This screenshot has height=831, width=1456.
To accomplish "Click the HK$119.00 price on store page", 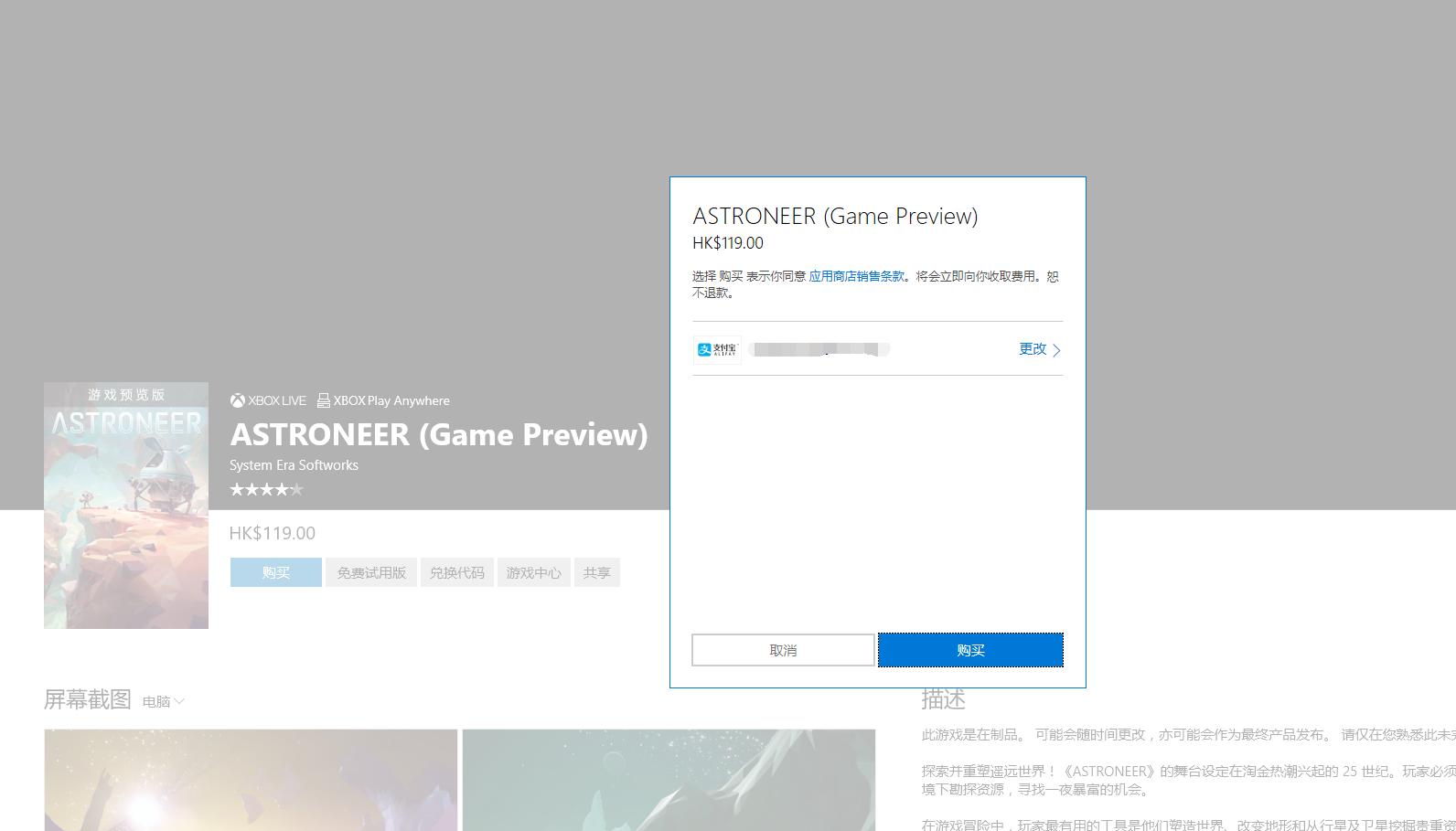I will tap(272, 533).
